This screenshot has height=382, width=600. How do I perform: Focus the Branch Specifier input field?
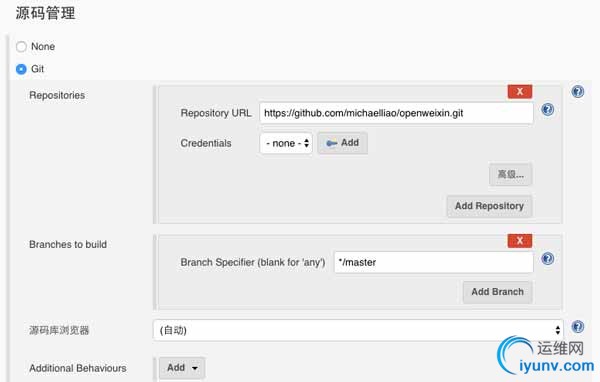click(434, 262)
